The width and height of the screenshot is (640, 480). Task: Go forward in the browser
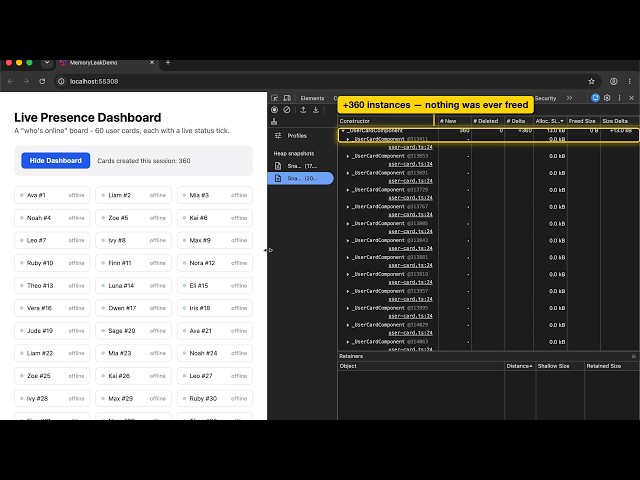click(x=26, y=81)
